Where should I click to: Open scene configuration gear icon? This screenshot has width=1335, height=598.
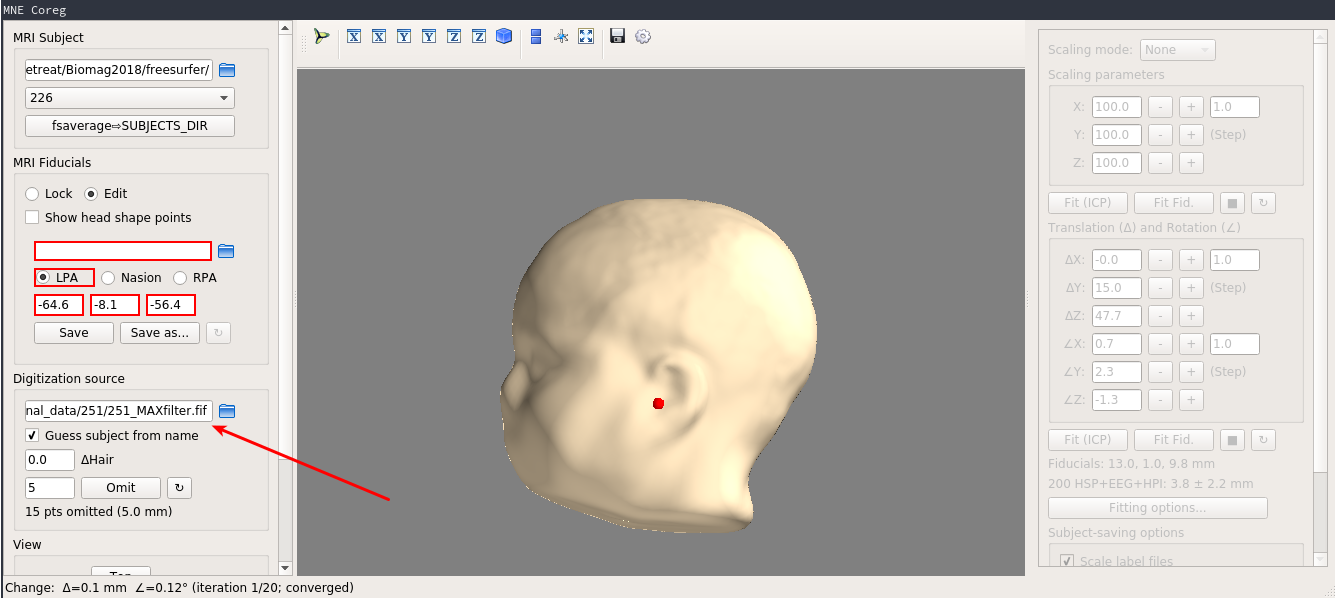(643, 36)
